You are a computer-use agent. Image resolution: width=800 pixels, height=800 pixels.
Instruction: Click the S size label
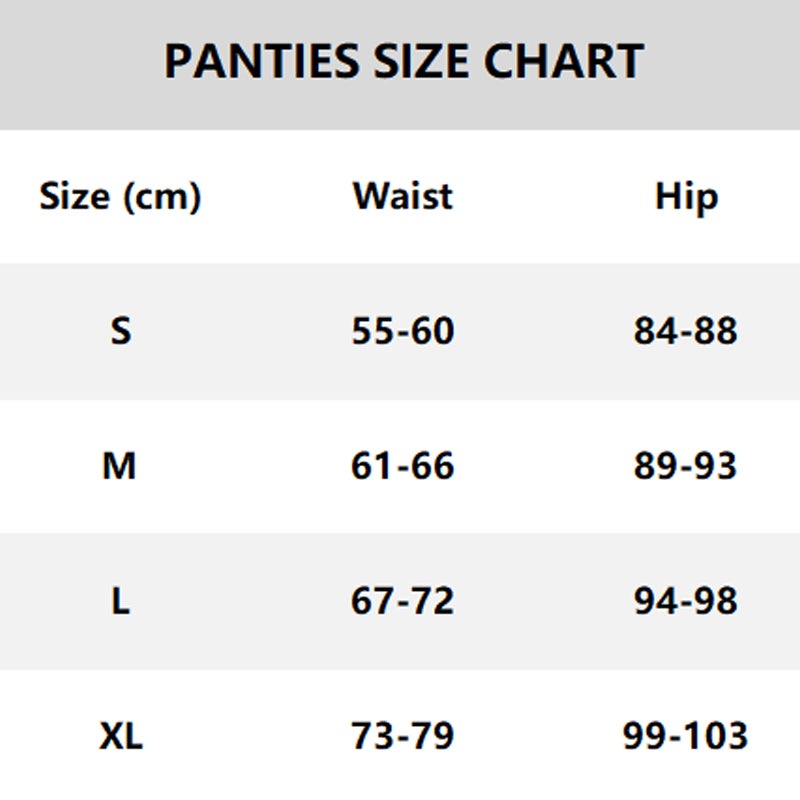(x=120, y=330)
